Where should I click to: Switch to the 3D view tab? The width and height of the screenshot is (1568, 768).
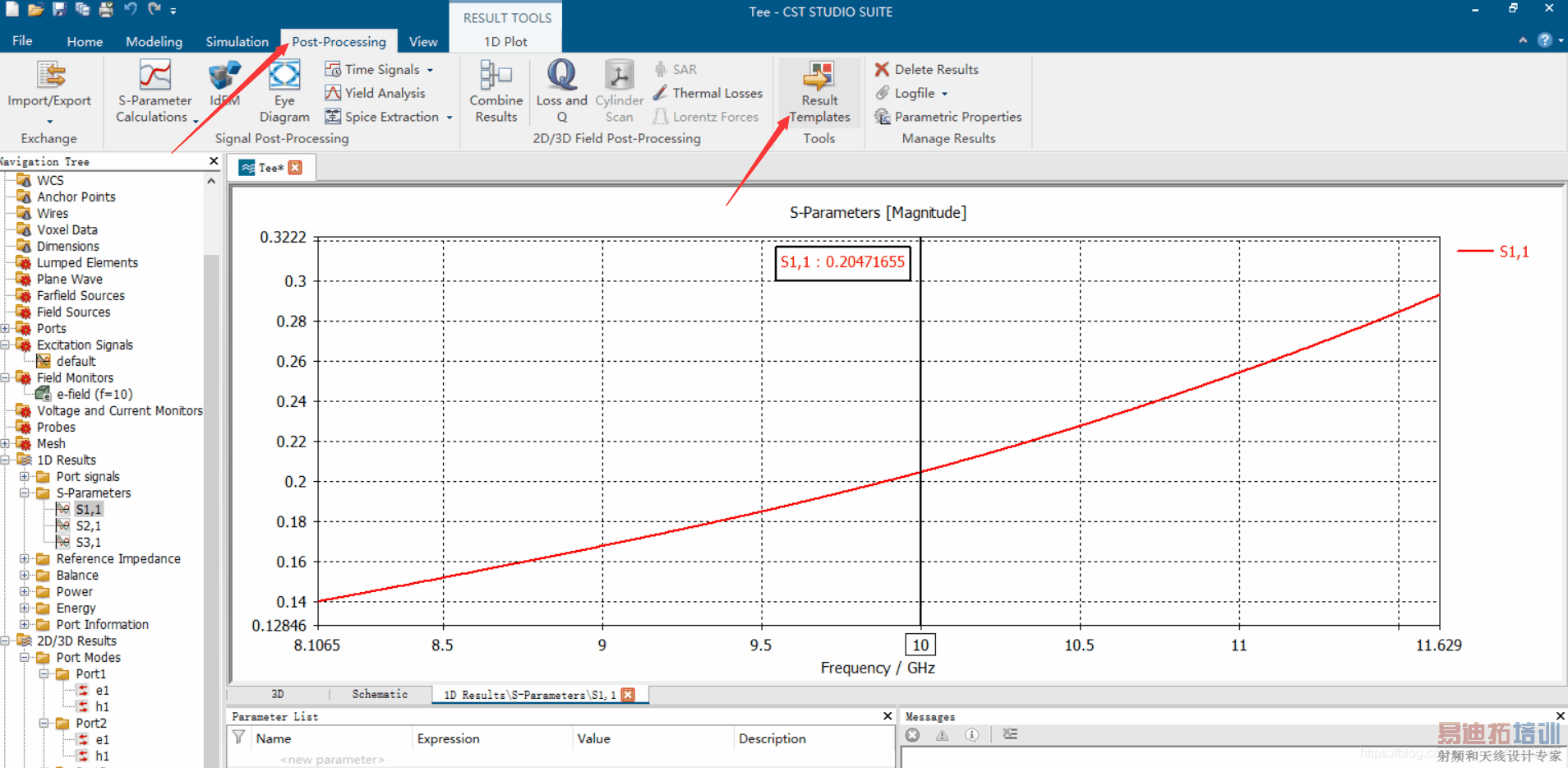point(278,694)
